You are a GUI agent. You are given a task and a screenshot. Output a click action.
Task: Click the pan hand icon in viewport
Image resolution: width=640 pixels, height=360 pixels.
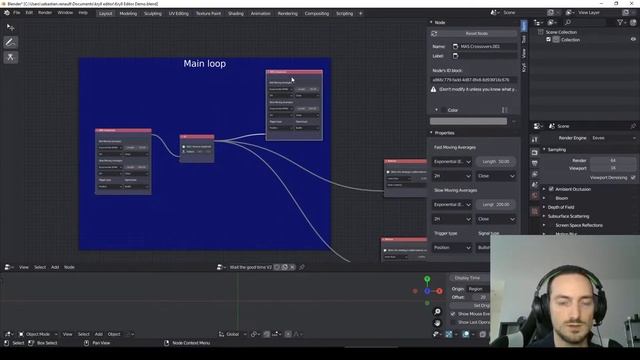[x=437, y=323]
